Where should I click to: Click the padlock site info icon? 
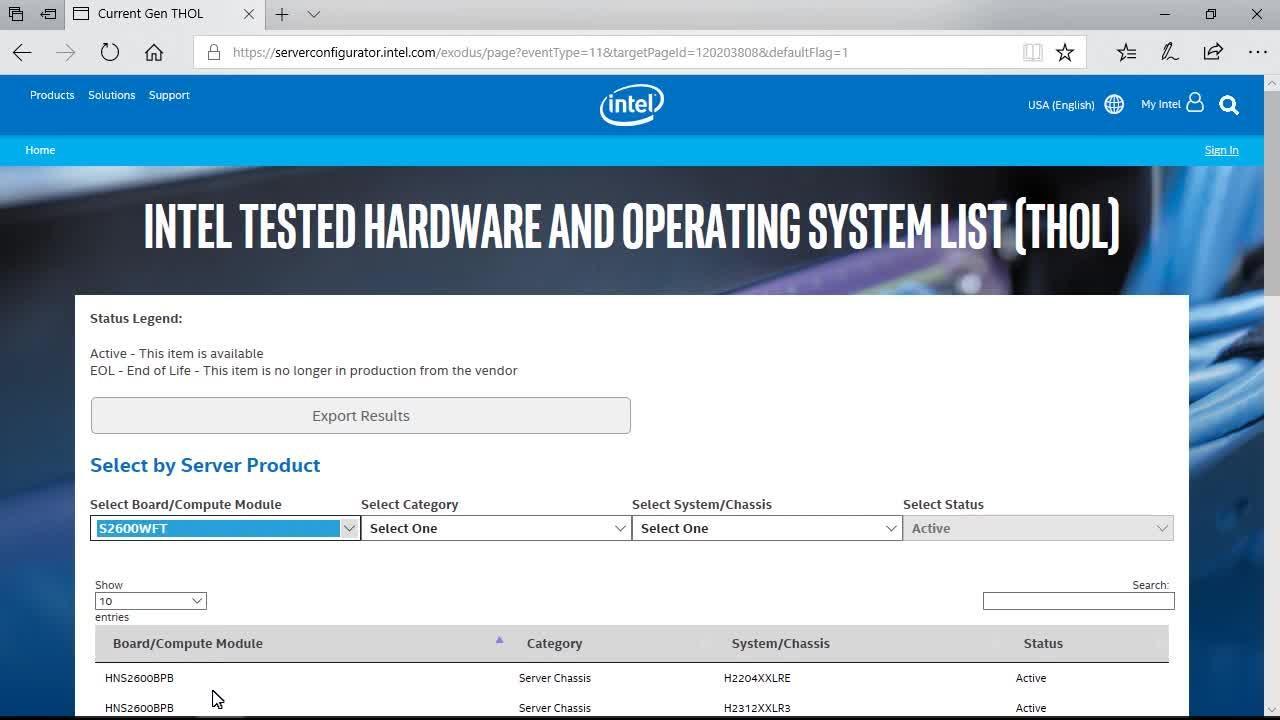coord(213,52)
